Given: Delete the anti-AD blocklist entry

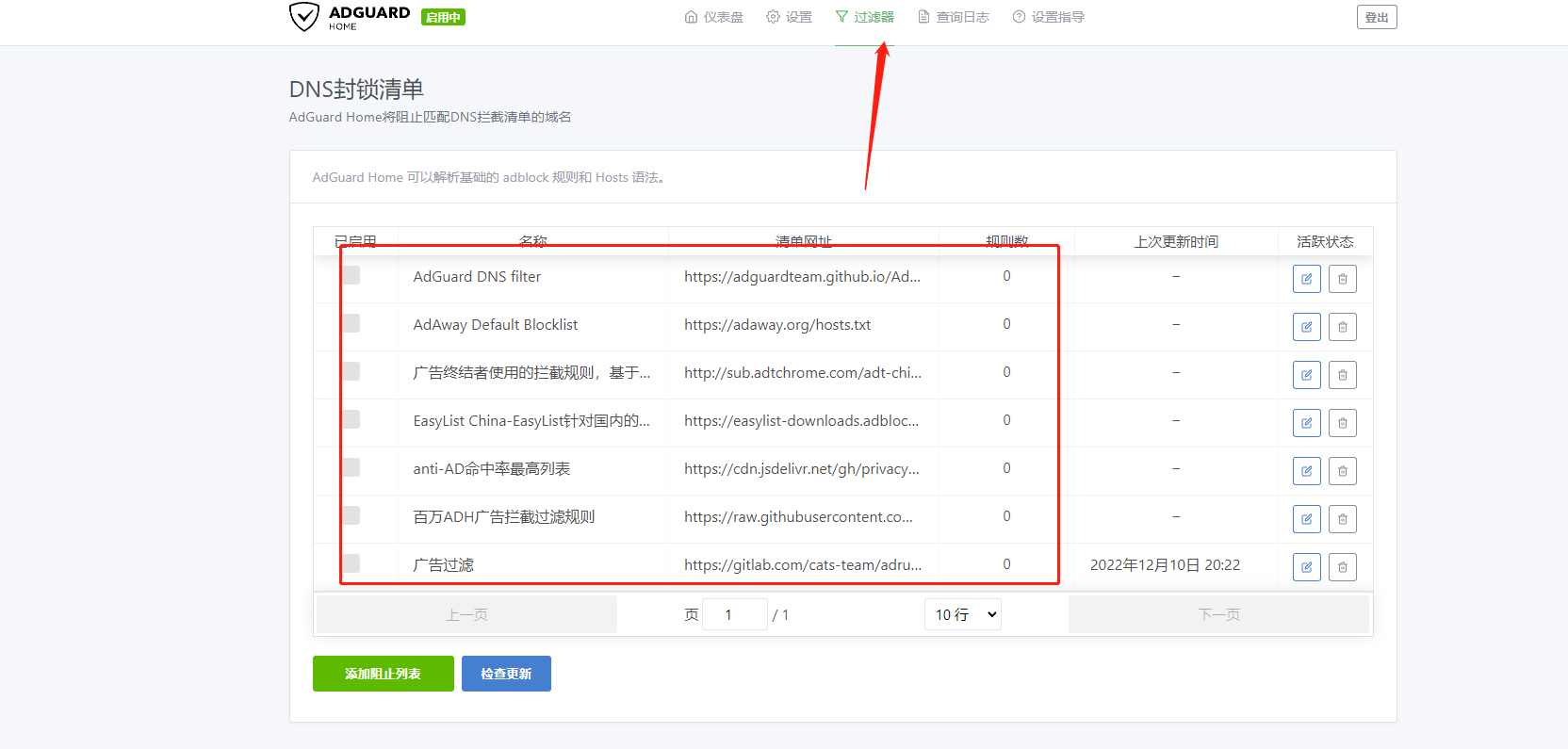Looking at the screenshot, I should pos(1342,471).
